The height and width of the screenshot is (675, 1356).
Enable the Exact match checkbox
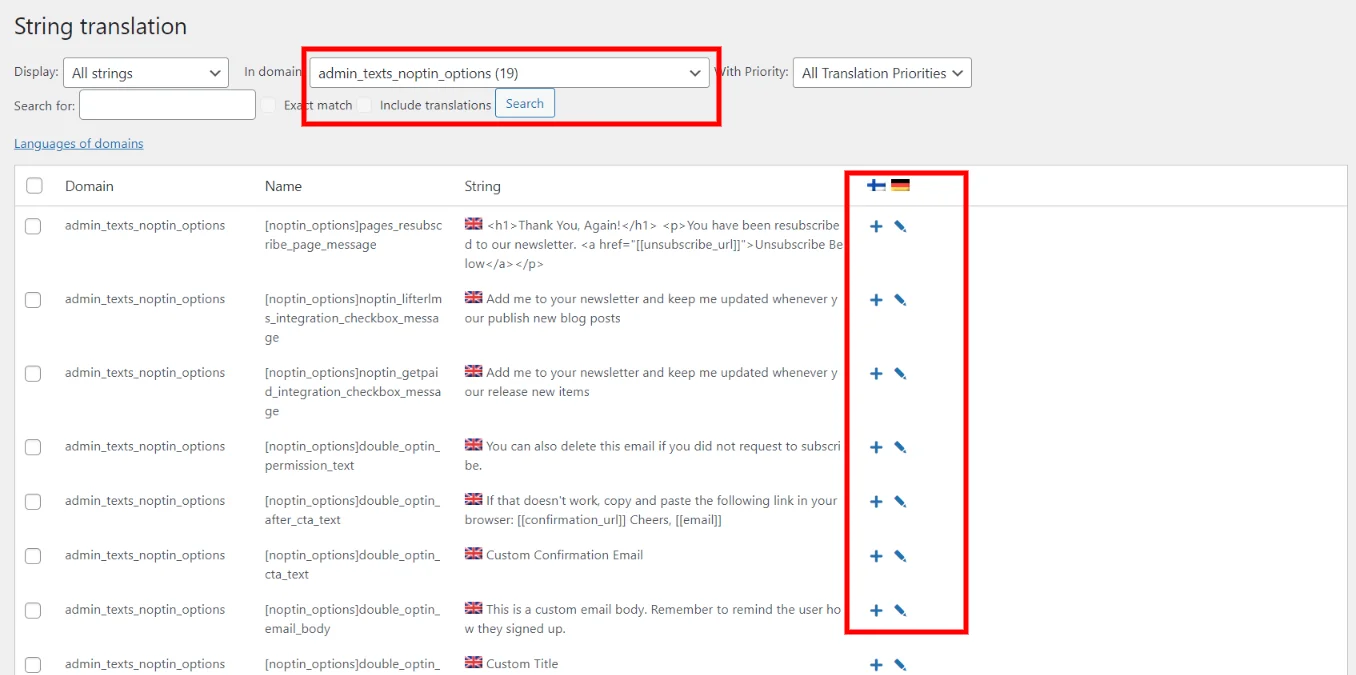[x=269, y=105]
